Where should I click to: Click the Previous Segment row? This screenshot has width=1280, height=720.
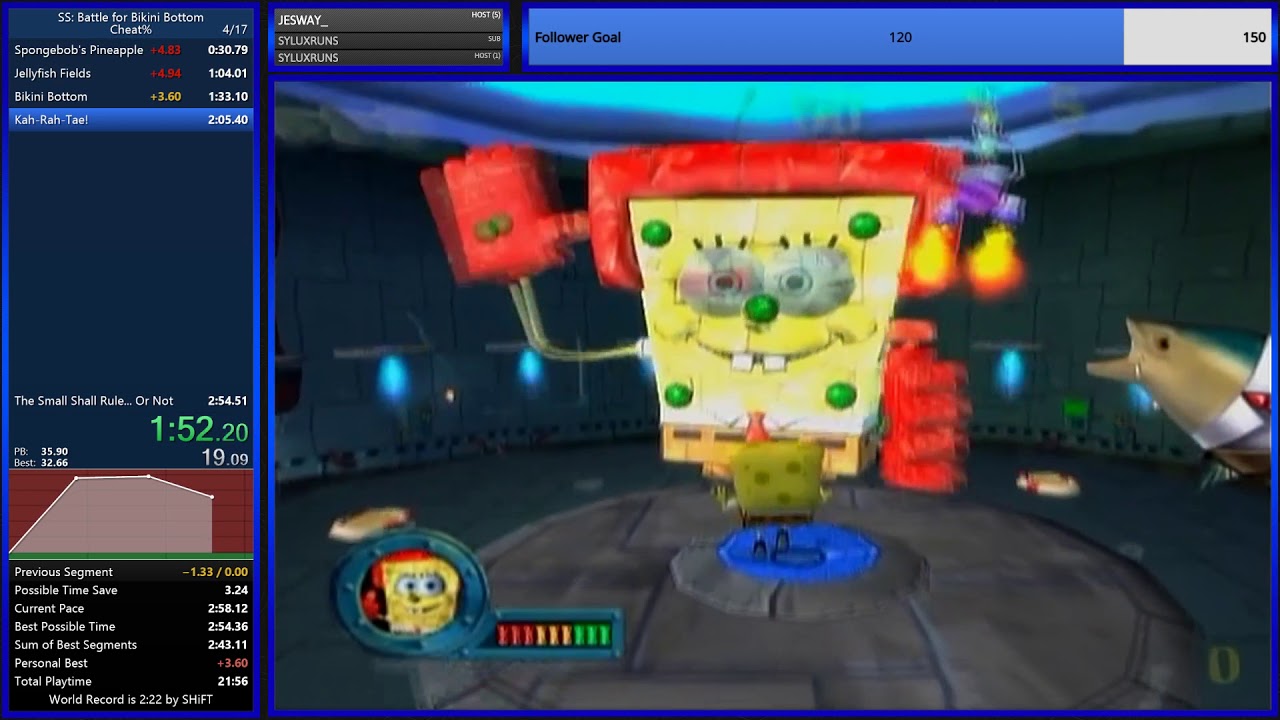(131, 572)
